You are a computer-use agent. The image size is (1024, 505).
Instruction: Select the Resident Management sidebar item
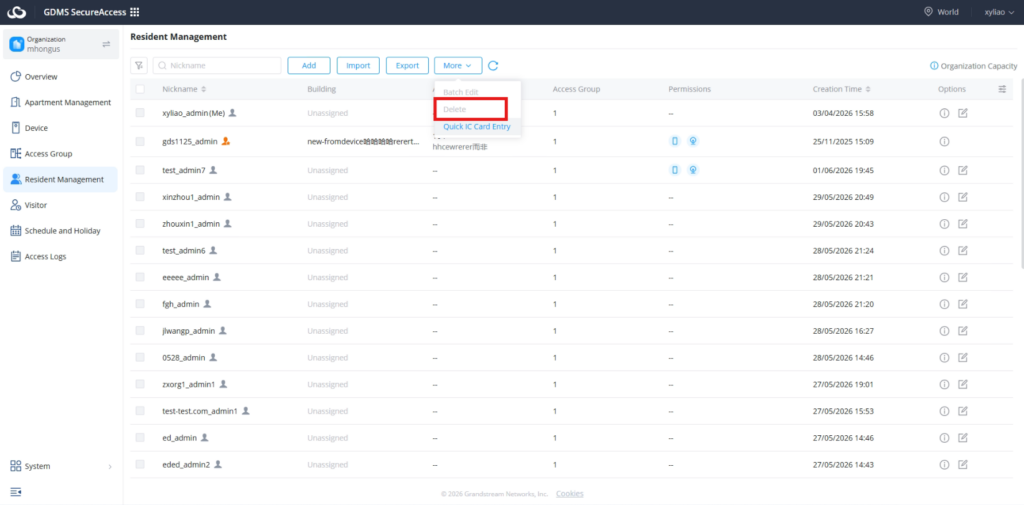pos(61,180)
